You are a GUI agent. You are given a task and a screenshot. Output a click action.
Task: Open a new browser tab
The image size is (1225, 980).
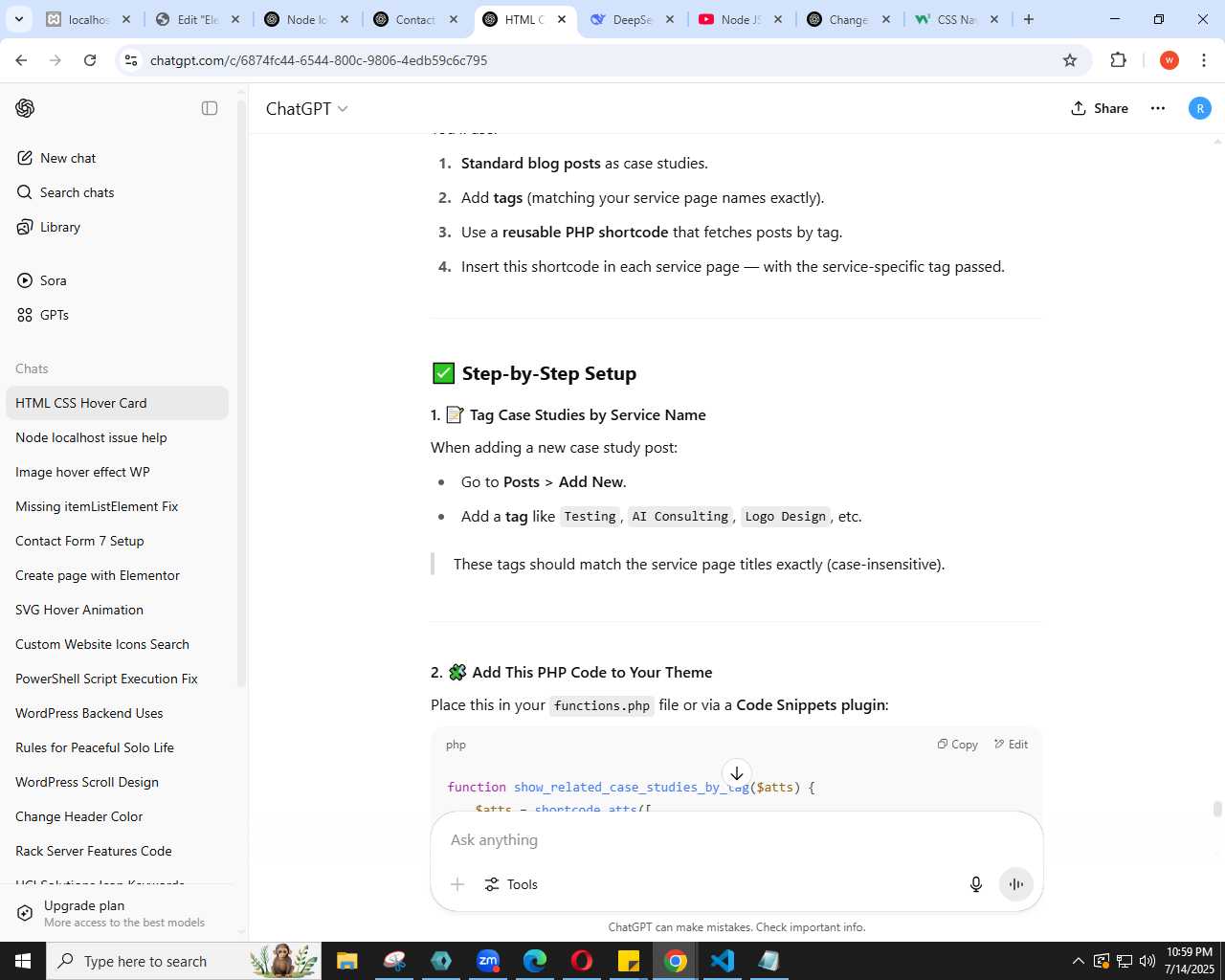(x=1029, y=19)
